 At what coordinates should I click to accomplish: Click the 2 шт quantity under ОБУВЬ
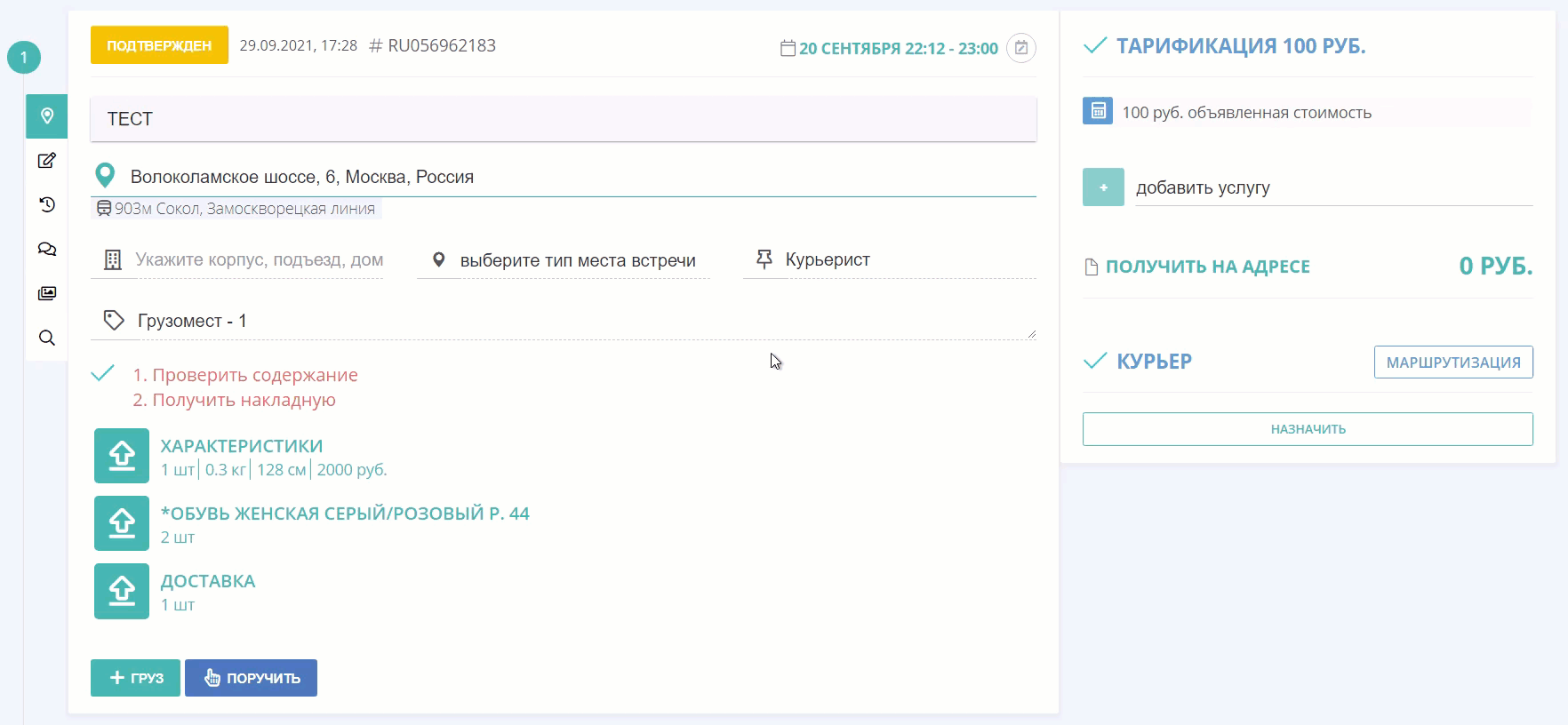(178, 538)
